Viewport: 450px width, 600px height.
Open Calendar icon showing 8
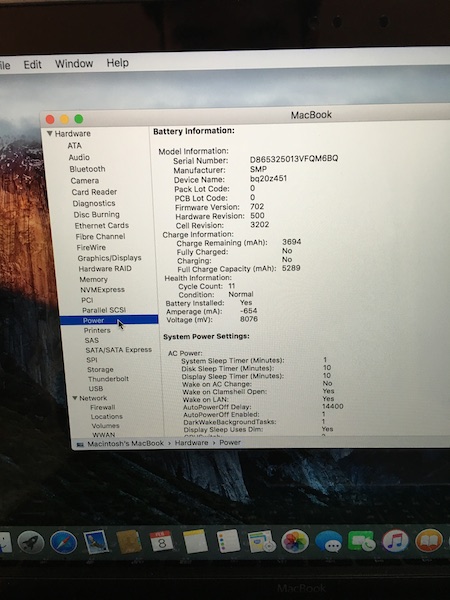[x=161, y=541]
